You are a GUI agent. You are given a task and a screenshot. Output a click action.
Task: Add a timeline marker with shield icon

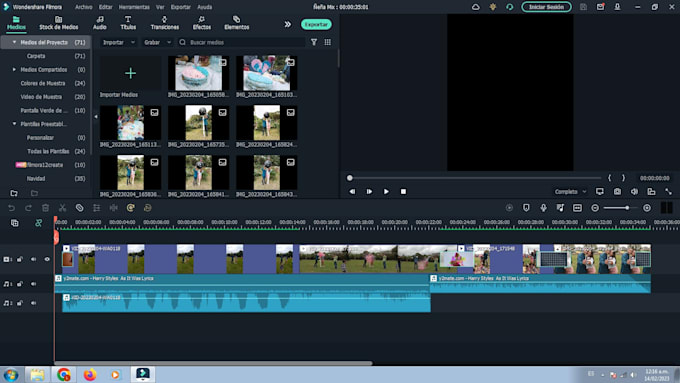[x=526, y=208]
